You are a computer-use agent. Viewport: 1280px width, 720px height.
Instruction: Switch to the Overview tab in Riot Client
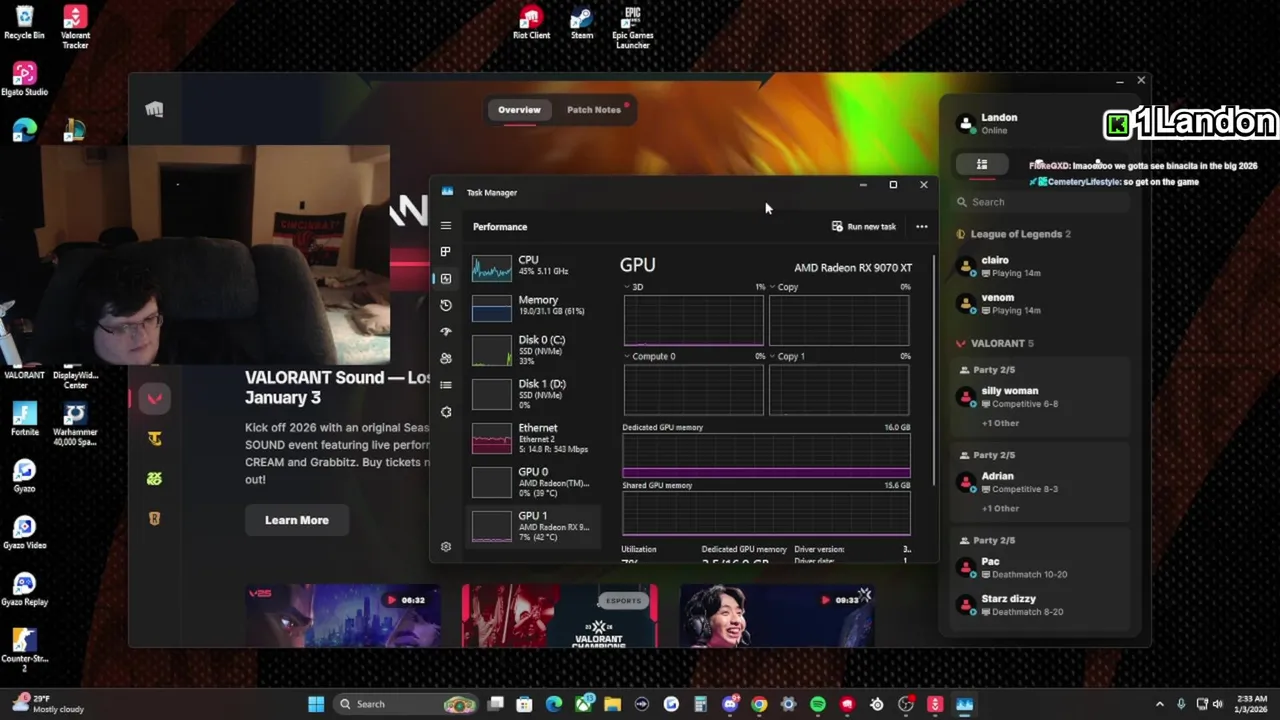[x=519, y=110]
